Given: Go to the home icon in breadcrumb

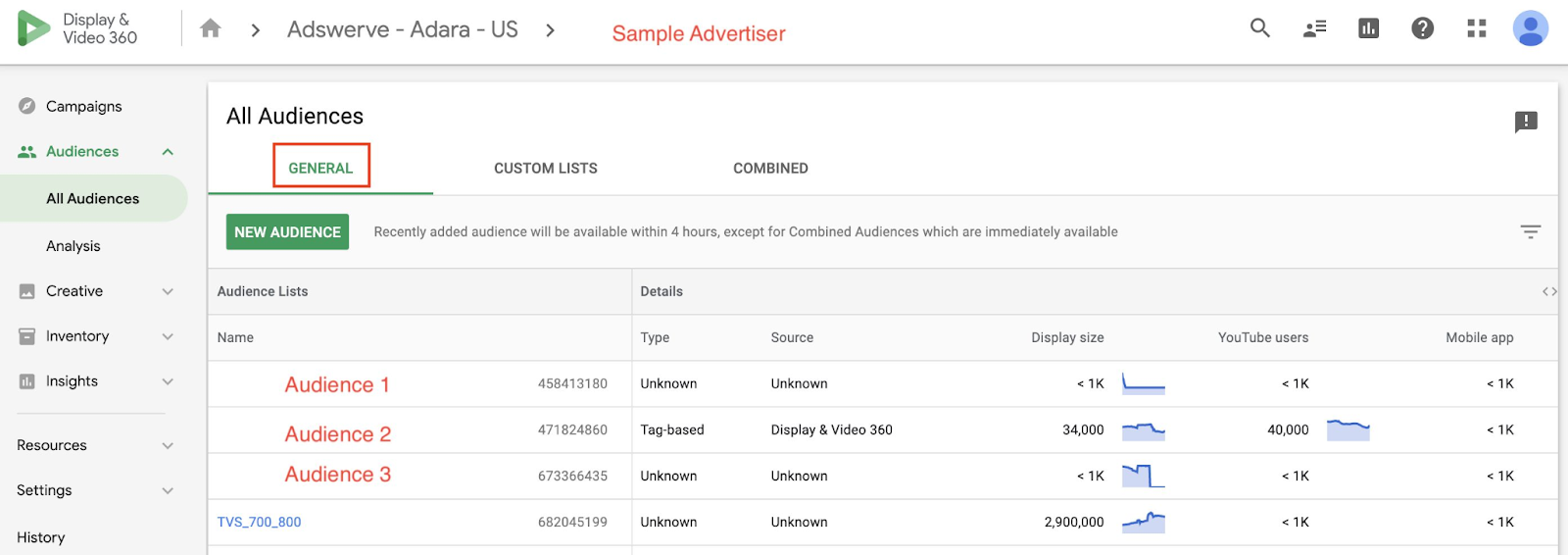Looking at the screenshot, I should 210,28.
